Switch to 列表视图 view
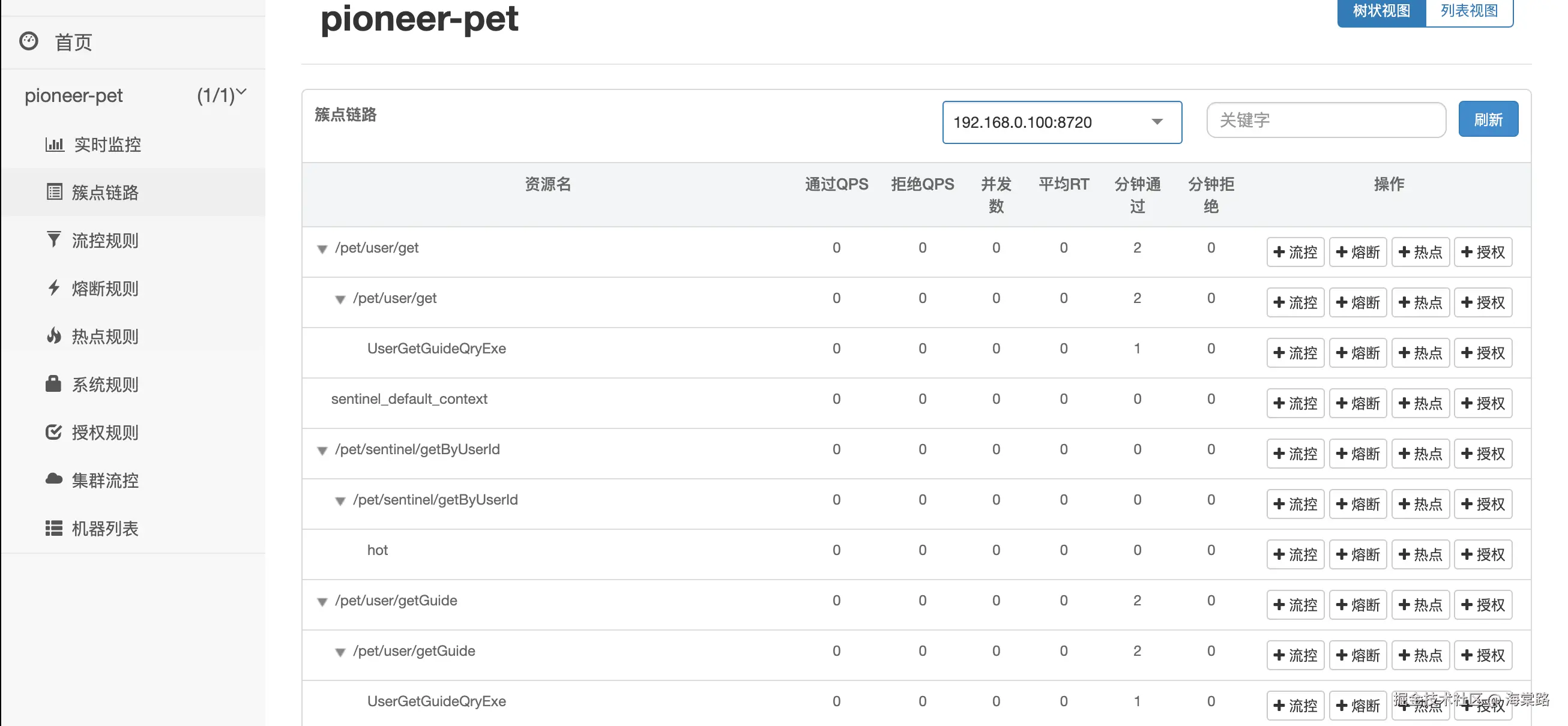 tap(1468, 11)
